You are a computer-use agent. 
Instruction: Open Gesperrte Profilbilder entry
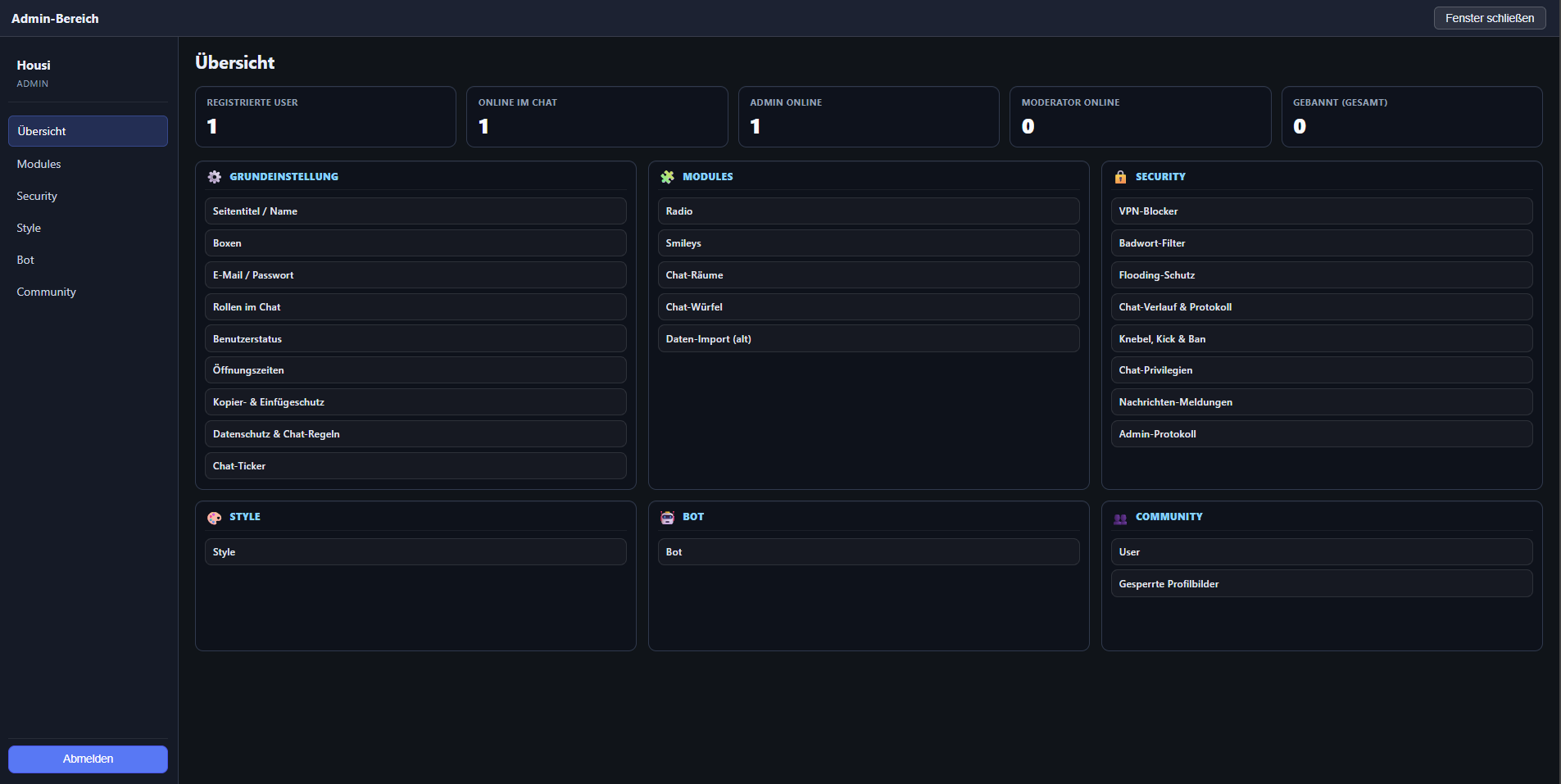coord(1322,584)
